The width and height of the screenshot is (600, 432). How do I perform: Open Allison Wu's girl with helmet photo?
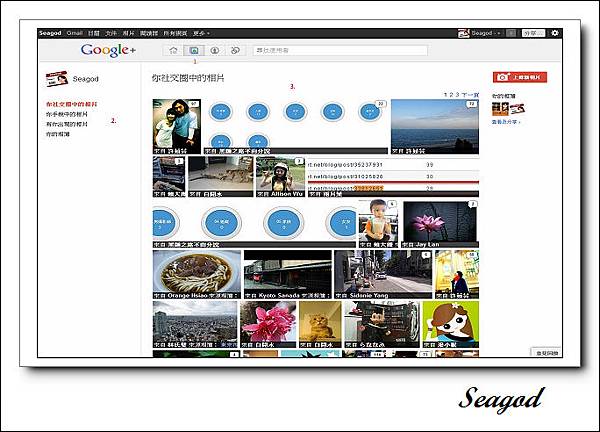(280, 176)
